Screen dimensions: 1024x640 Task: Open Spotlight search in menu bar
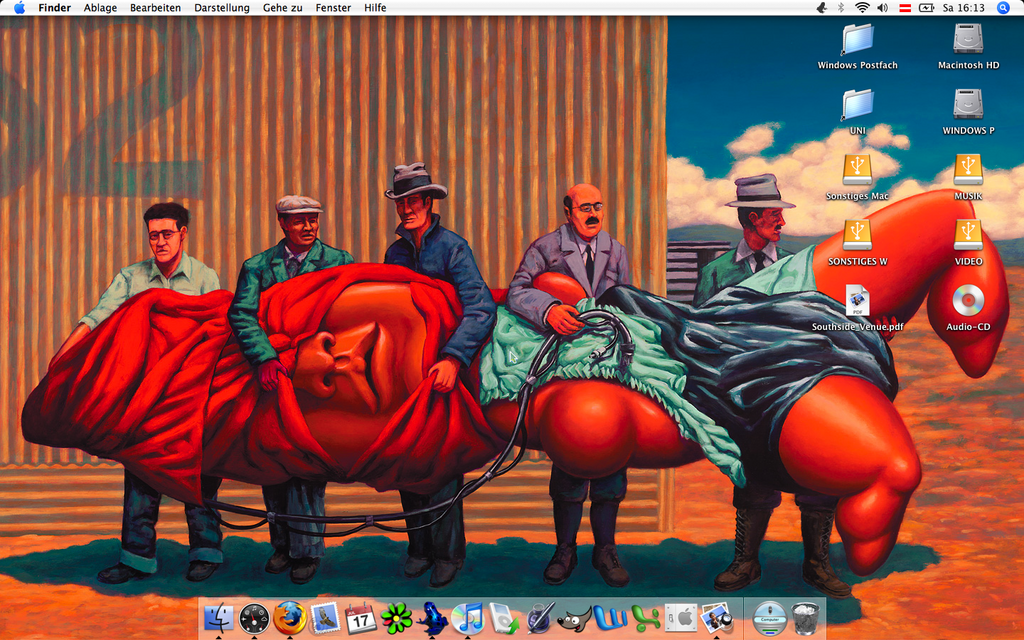click(1003, 8)
